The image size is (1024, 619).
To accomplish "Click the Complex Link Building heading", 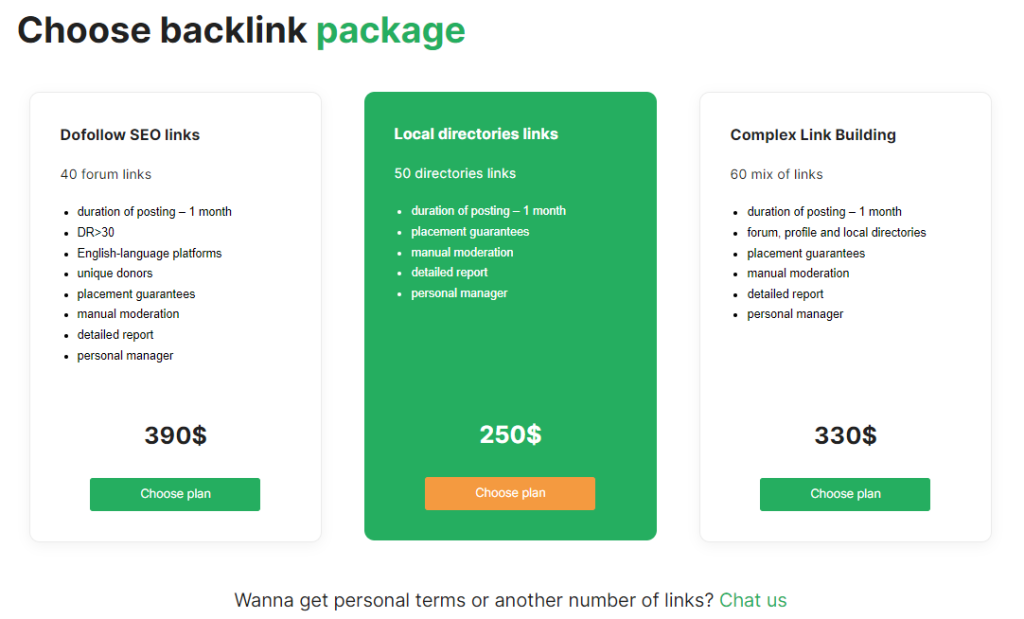I will (813, 135).
